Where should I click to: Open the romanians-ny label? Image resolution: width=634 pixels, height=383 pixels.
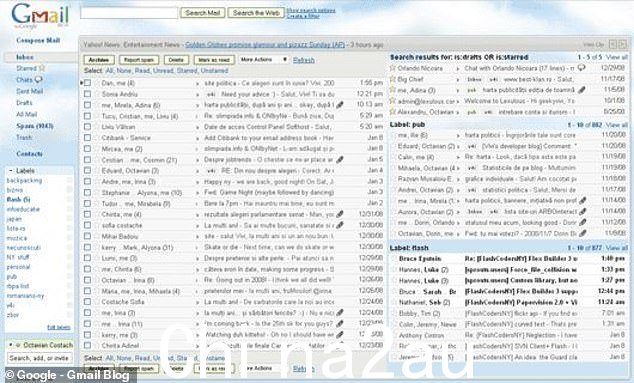pos(25,296)
